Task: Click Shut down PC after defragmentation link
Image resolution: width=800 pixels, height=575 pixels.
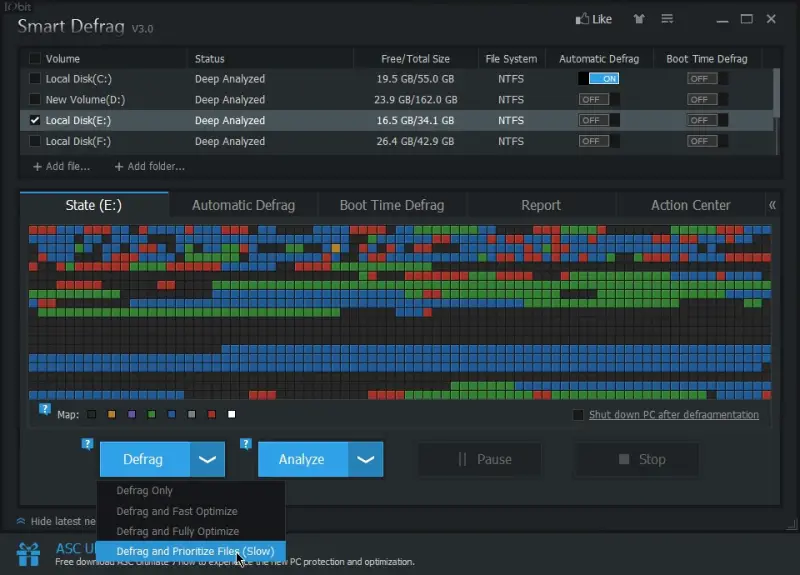Action: 673,415
